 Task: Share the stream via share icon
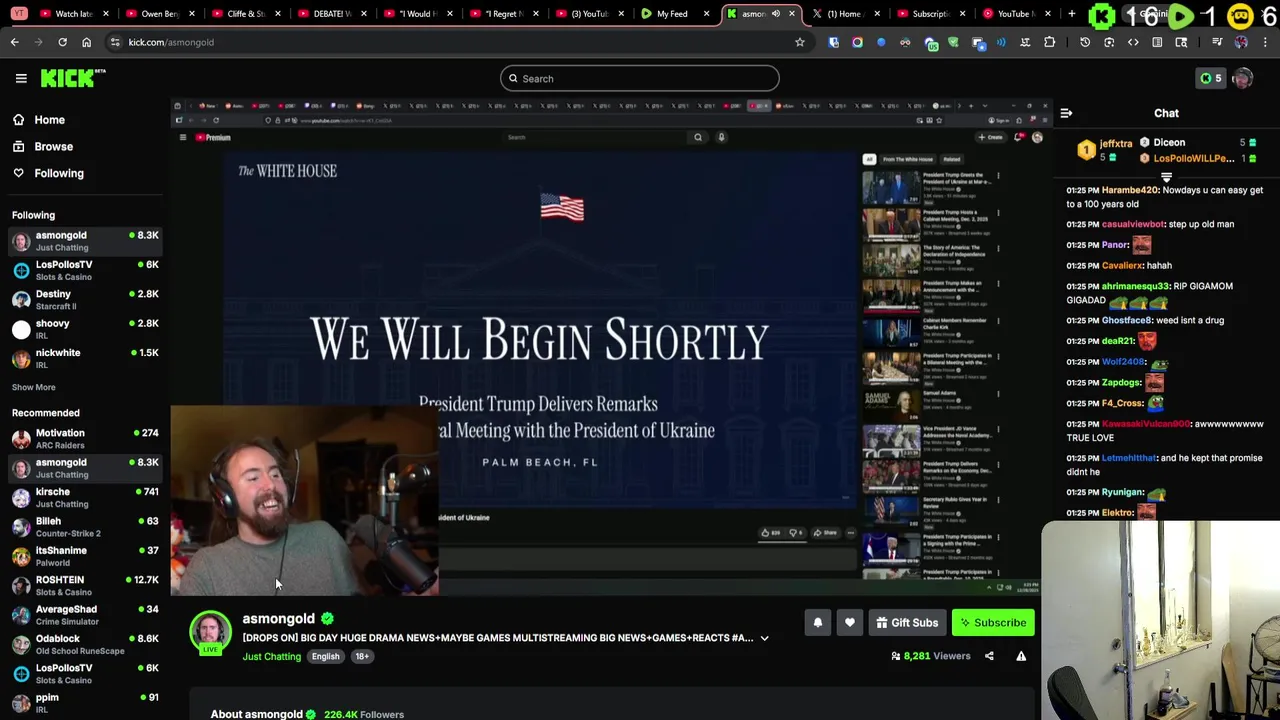(x=989, y=656)
